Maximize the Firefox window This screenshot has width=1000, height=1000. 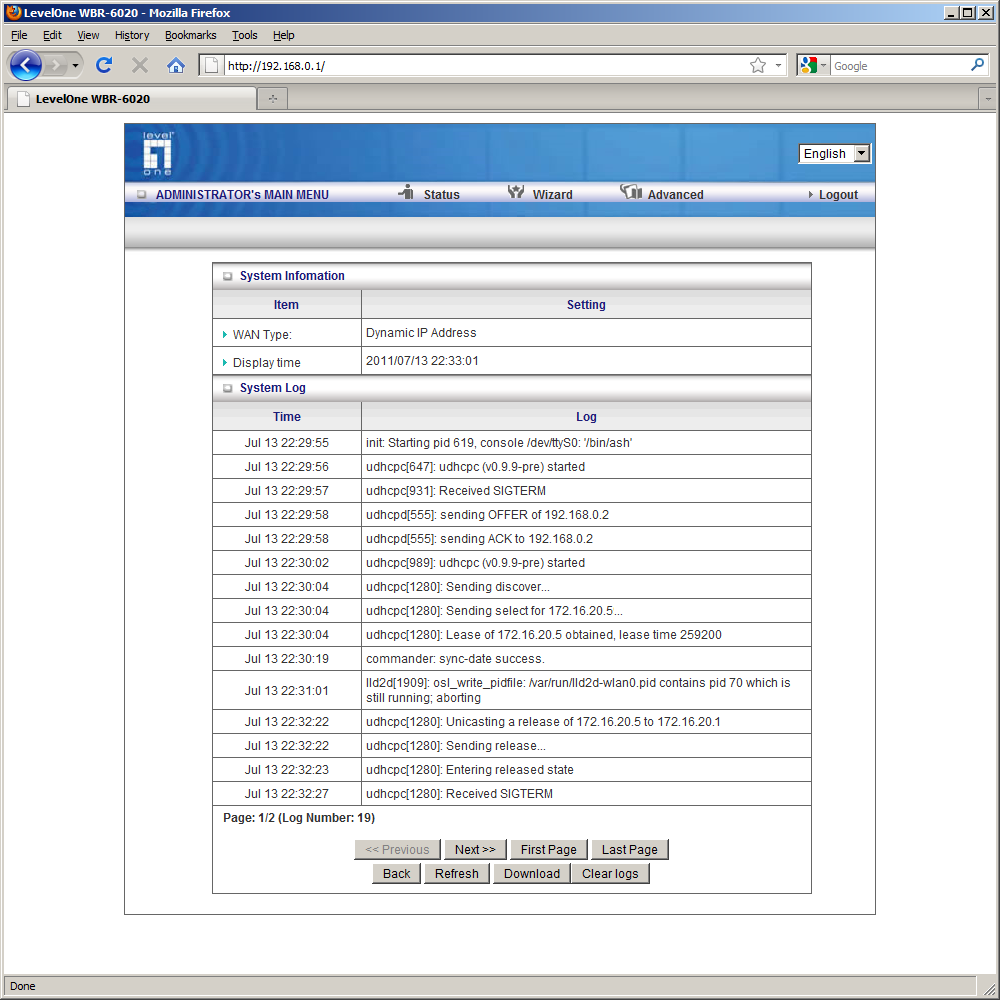tap(968, 12)
